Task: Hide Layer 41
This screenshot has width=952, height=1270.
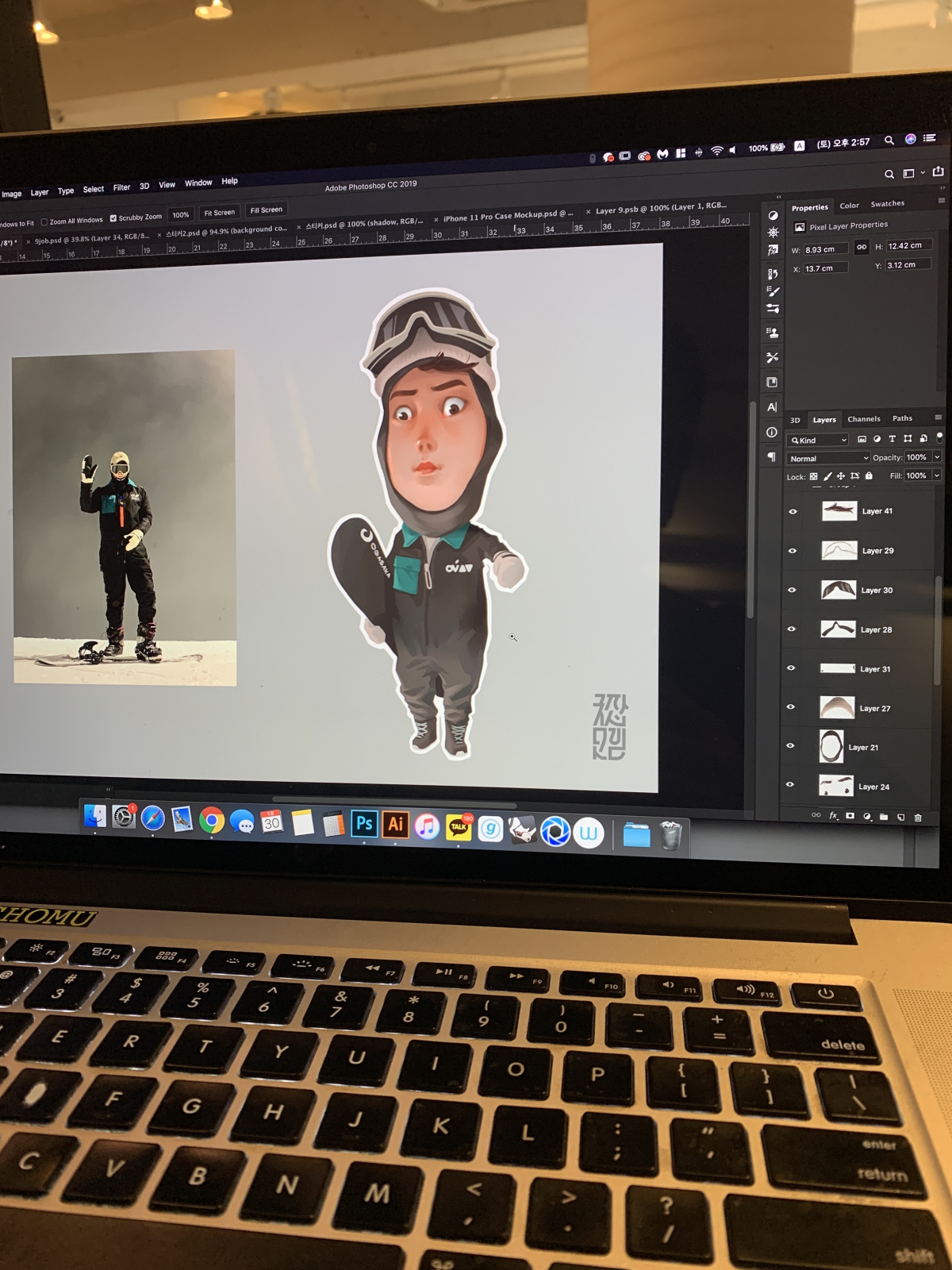Action: (793, 512)
